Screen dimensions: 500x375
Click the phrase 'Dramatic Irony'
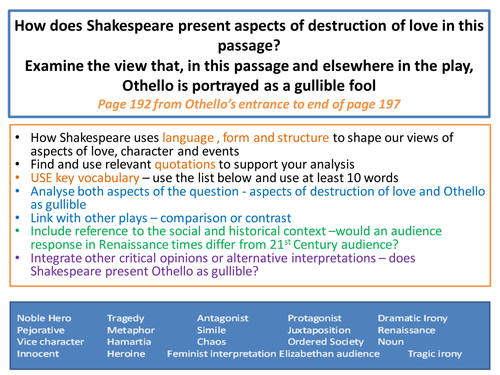pos(413,318)
